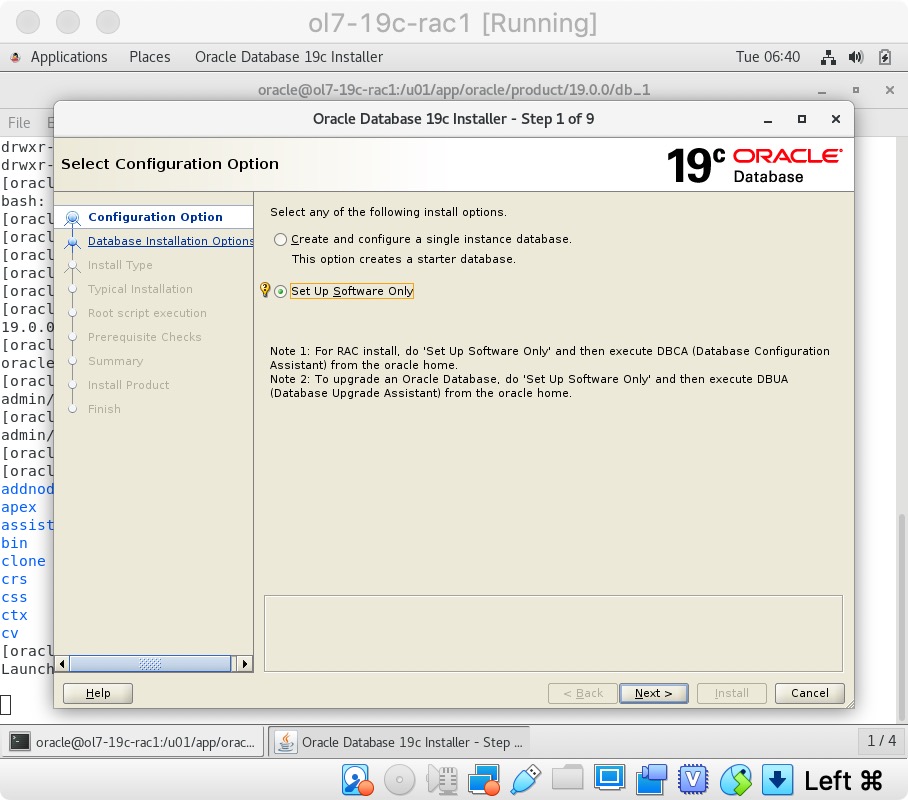
Task: Click the terminal window vertical scrollbar
Action: (902, 617)
